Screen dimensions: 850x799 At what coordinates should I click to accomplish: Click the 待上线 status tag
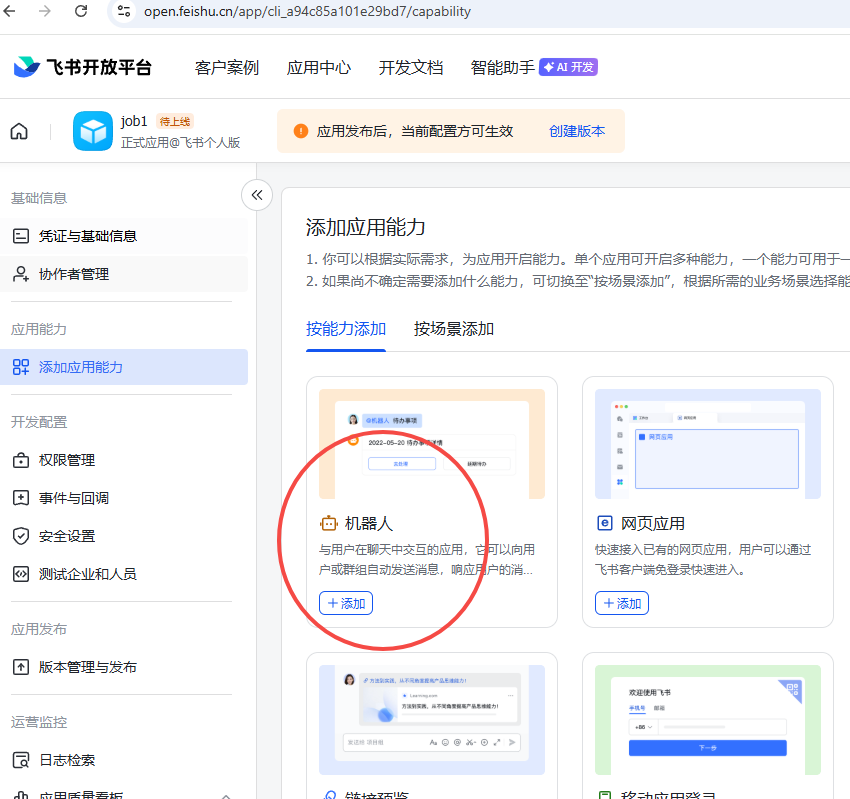175,121
